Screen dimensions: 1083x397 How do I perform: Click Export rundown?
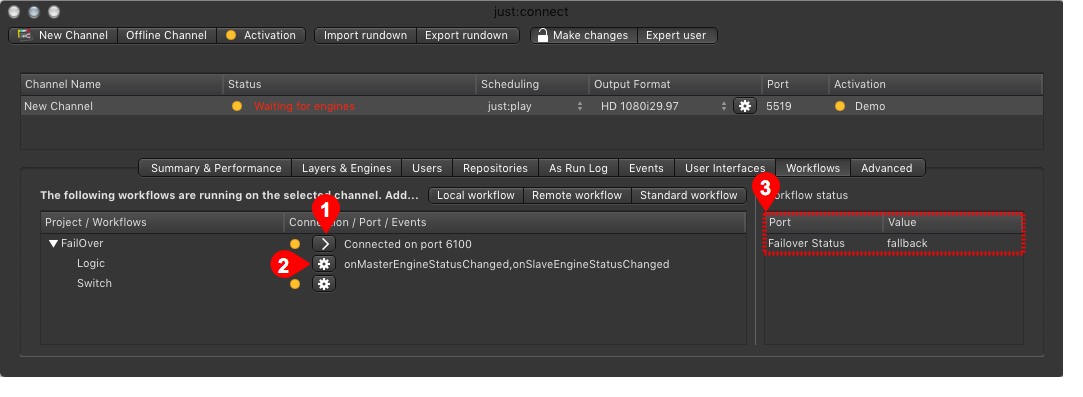coord(467,35)
